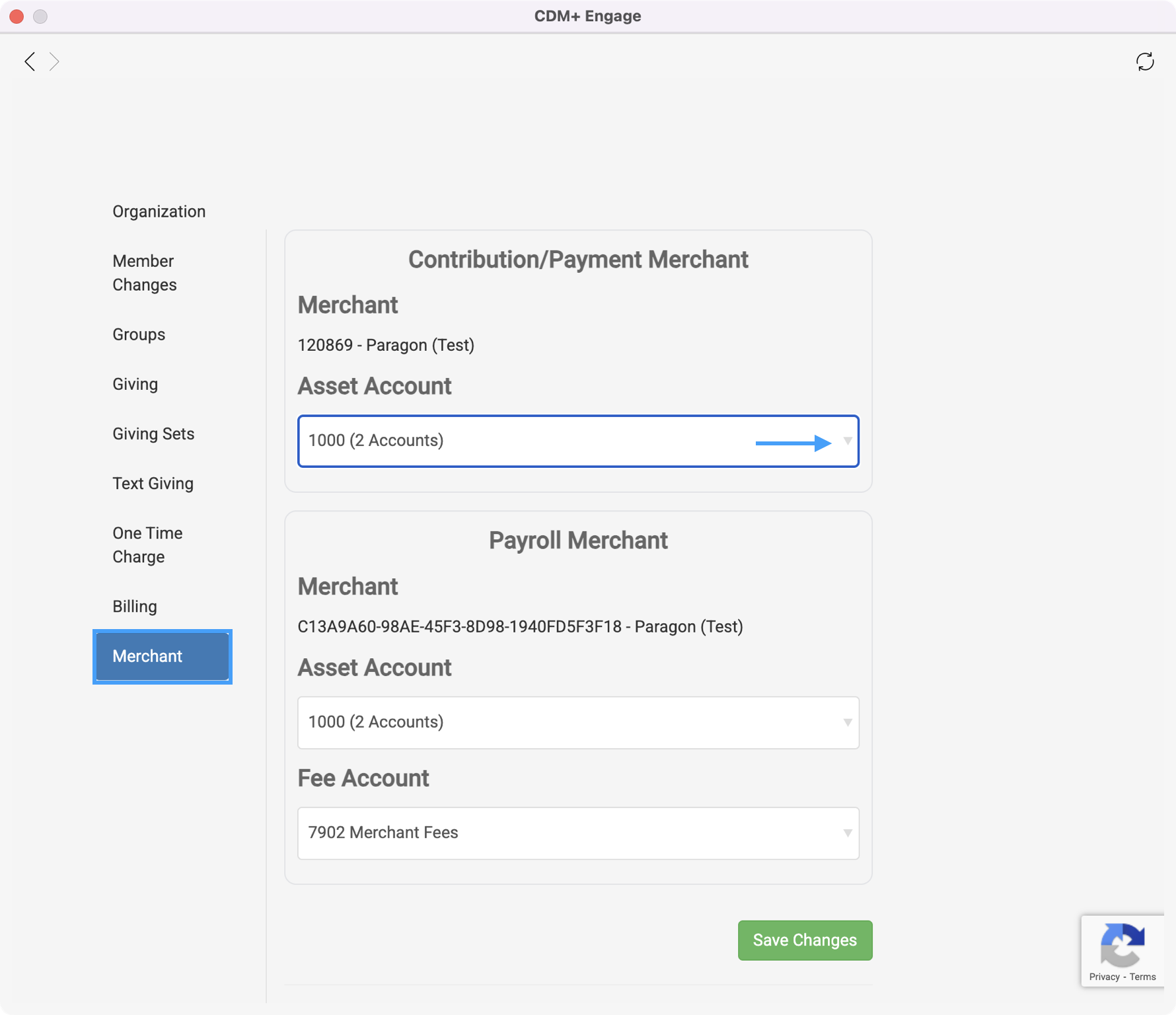1176x1015 pixels.
Task: Open the One Time Charge section
Action: click(147, 545)
